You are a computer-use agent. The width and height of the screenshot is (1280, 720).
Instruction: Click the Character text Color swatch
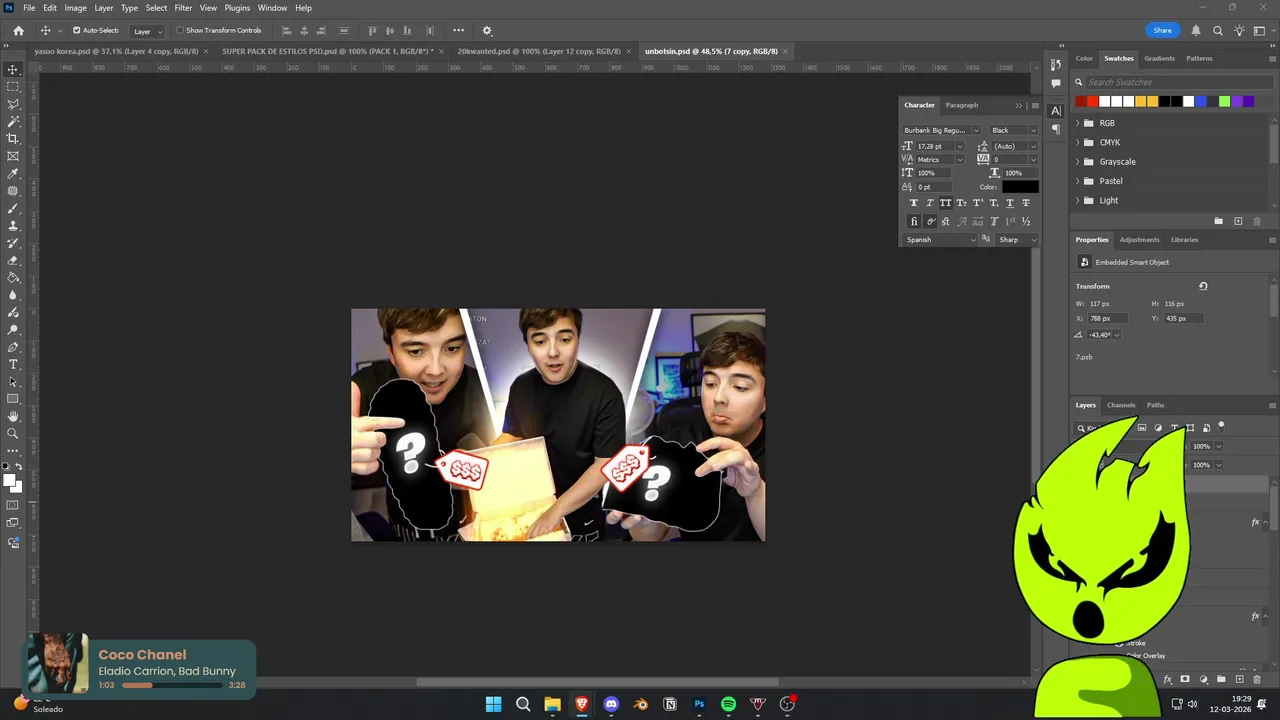1020,187
